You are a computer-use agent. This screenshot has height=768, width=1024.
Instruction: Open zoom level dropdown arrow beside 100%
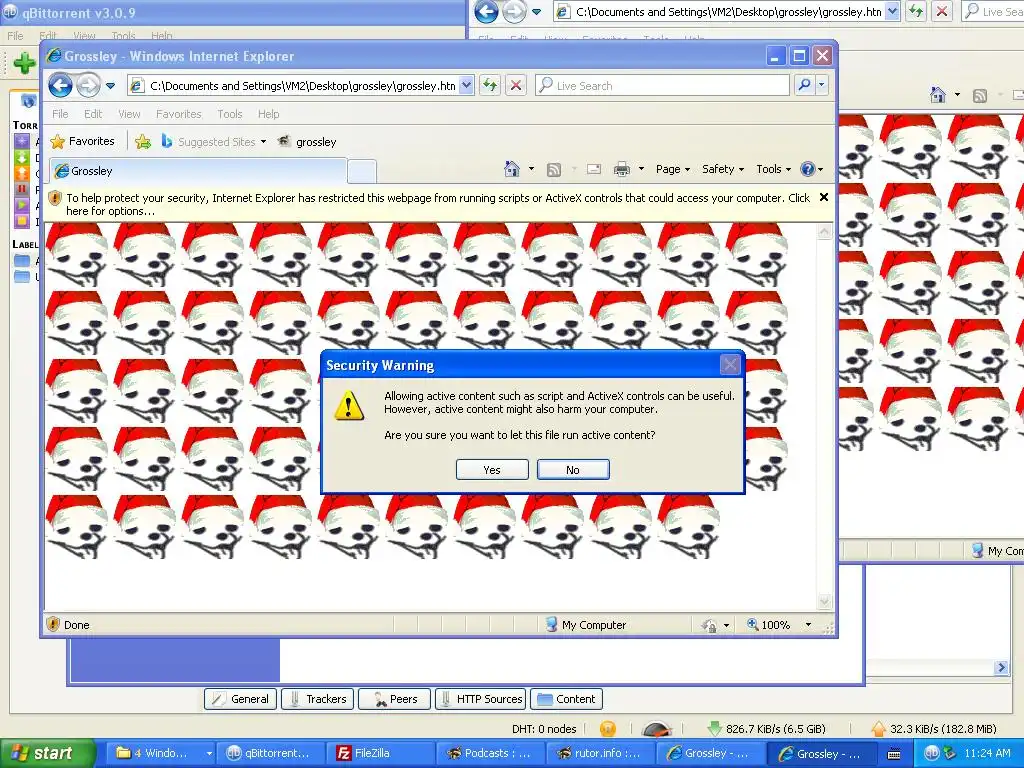[x=808, y=625]
